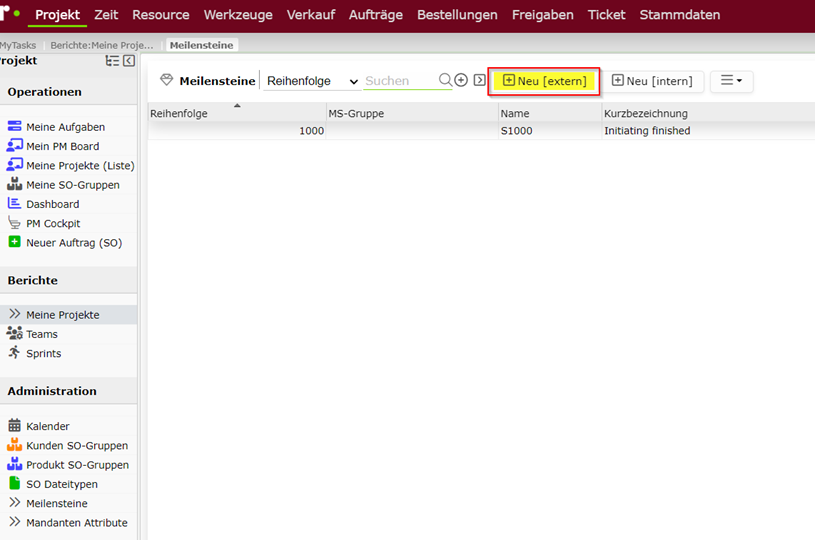Click the boxed arrow icon after search

(480, 80)
